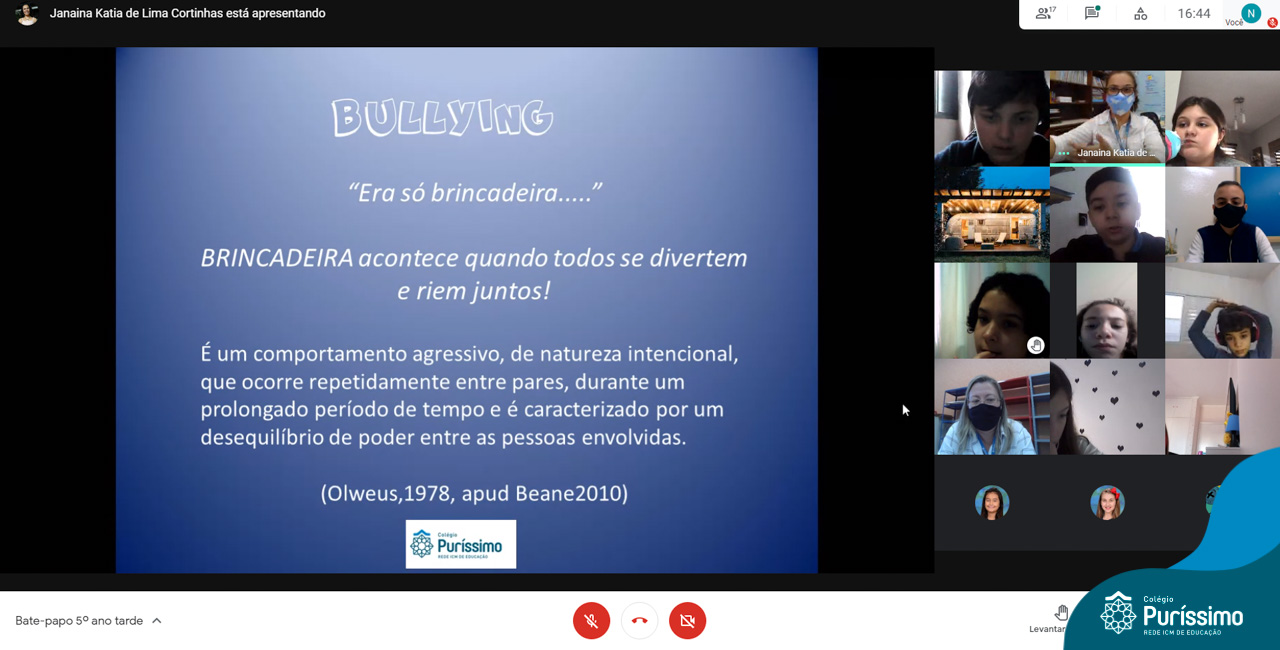
Task: Click the presenter name "Janaina Katia de Lima Cortinhas"
Action: point(187,14)
